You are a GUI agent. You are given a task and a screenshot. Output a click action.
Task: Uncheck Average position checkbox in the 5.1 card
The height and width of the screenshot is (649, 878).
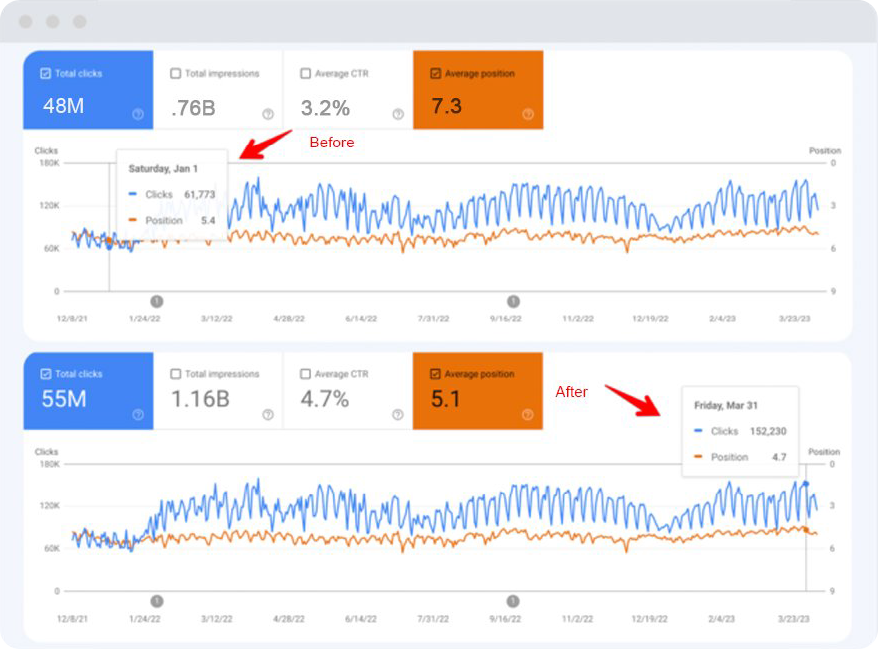click(x=435, y=374)
